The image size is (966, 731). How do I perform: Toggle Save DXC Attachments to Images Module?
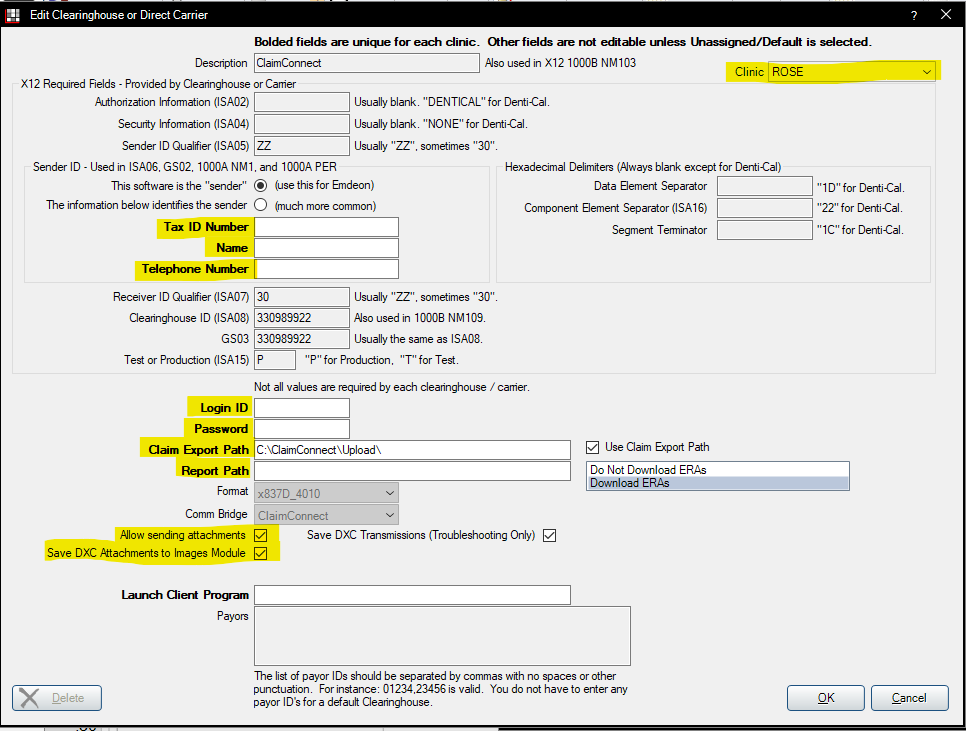[x=261, y=553]
